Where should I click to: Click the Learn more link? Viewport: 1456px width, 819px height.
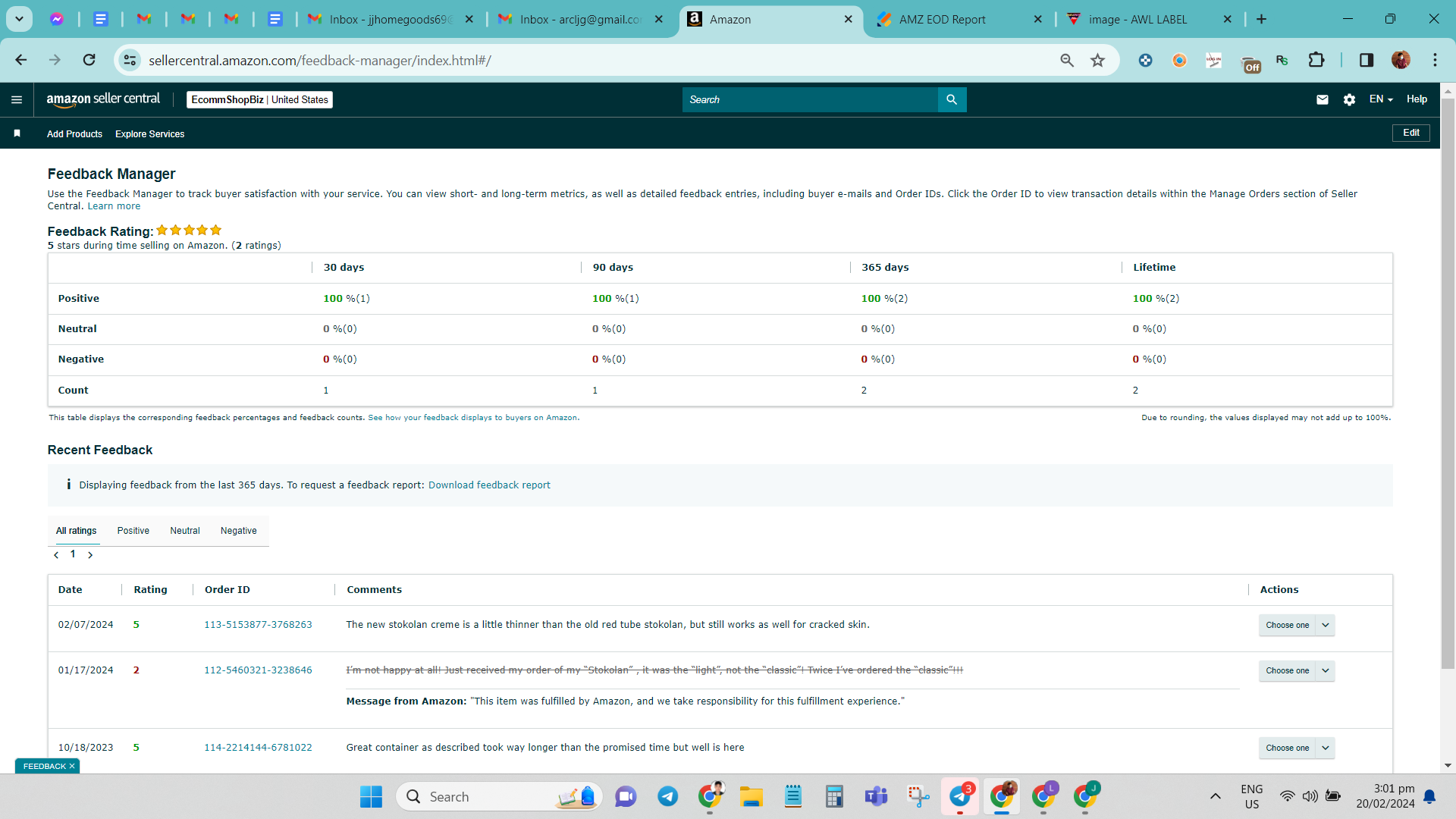coord(114,206)
